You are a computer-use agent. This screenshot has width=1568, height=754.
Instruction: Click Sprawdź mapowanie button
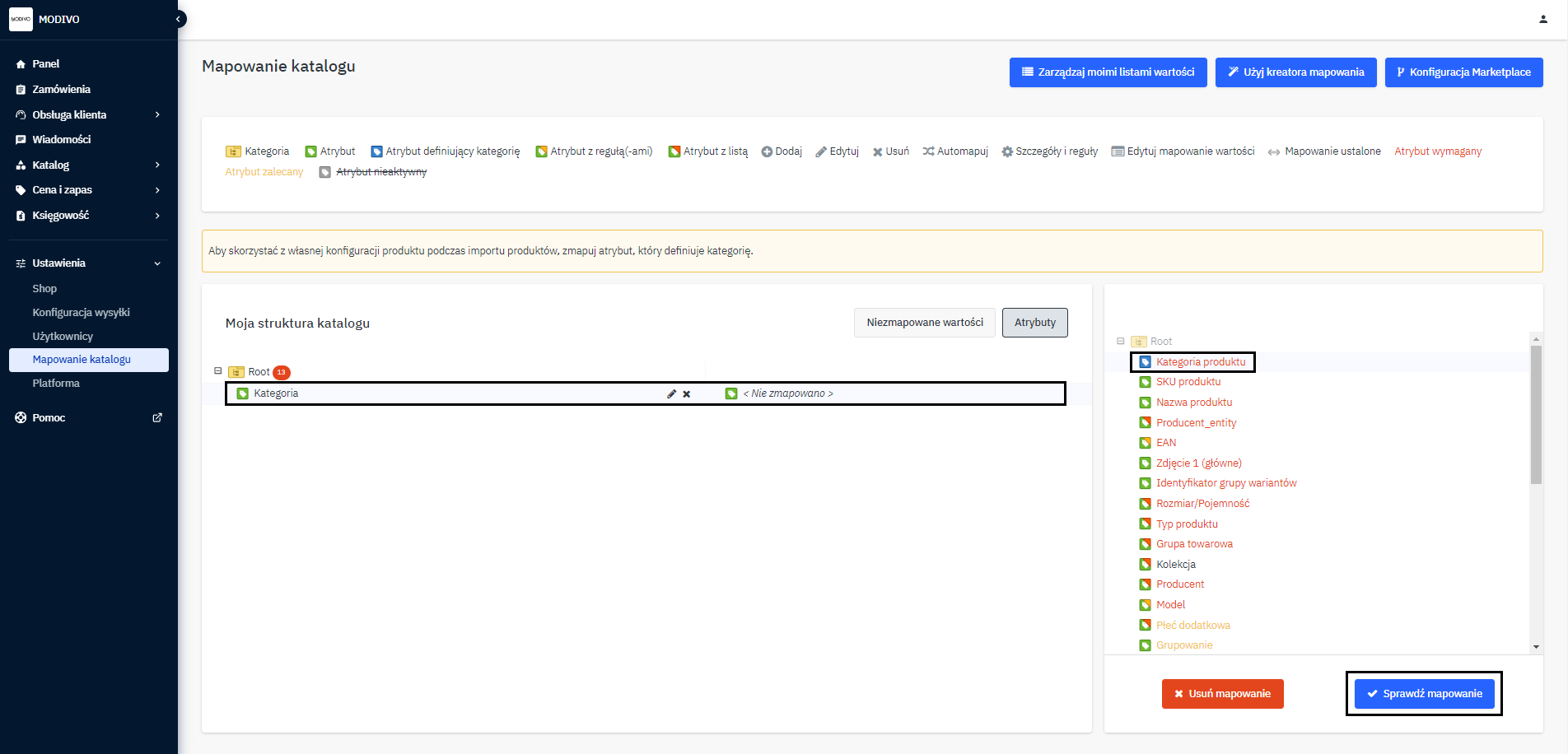(x=1424, y=694)
